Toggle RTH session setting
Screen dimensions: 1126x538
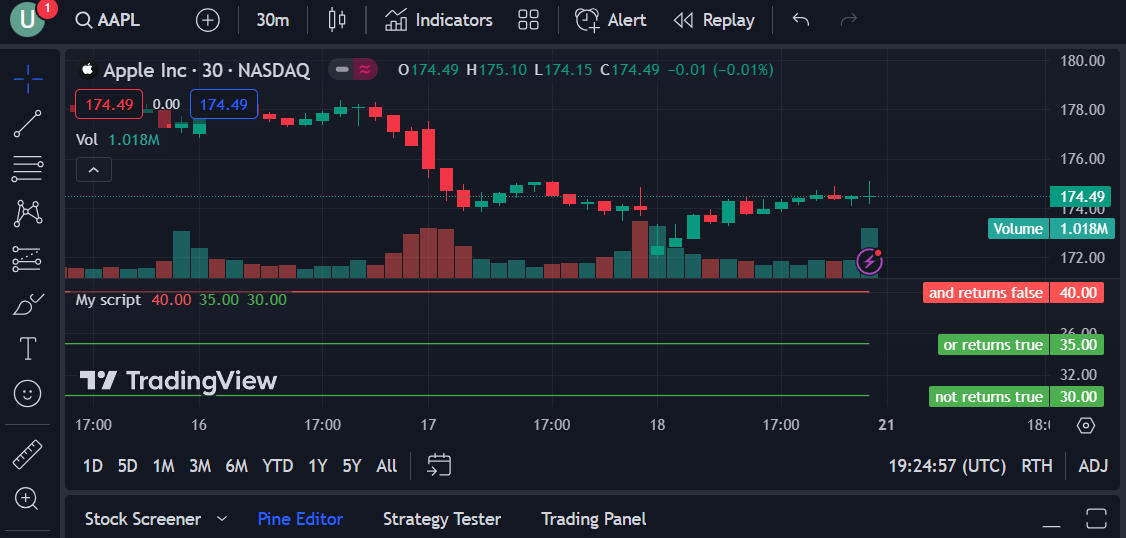coord(1037,465)
